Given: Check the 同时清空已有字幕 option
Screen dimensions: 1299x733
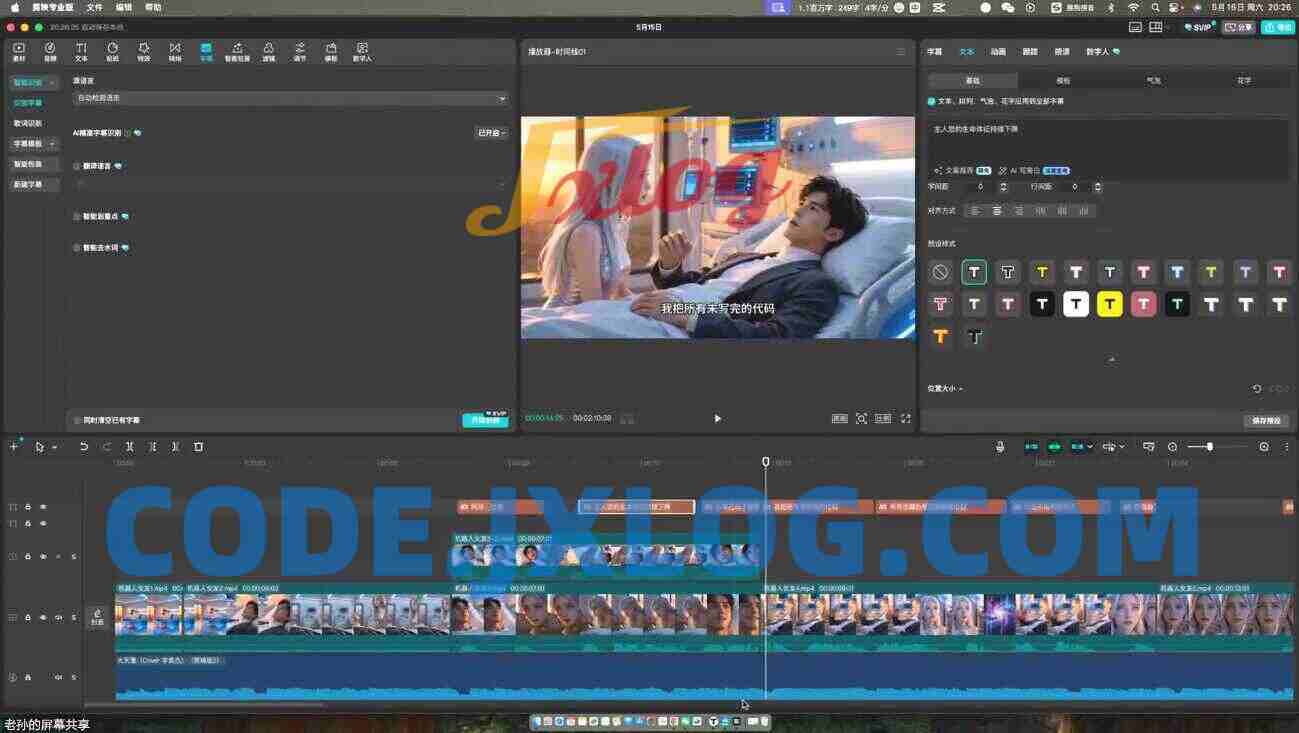Looking at the screenshot, I should tap(77, 420).
